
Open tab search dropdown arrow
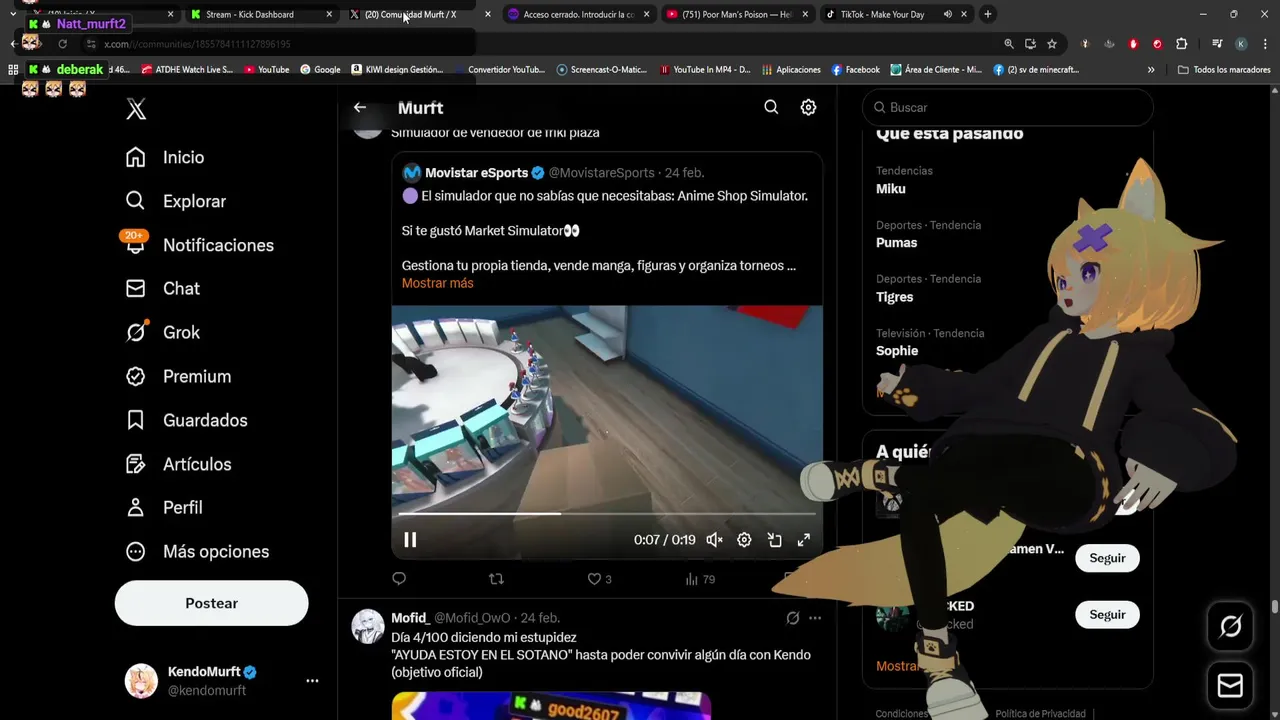[13, 14]
